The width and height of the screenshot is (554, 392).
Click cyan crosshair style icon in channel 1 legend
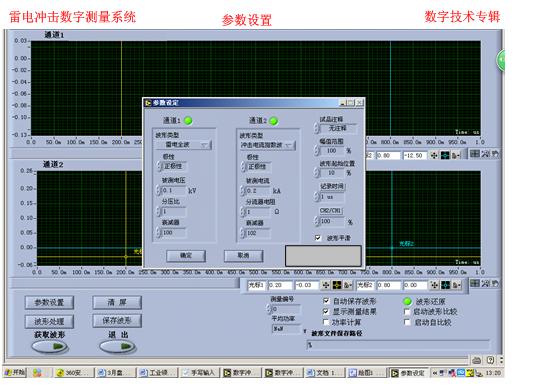click(x=445, y=155)
